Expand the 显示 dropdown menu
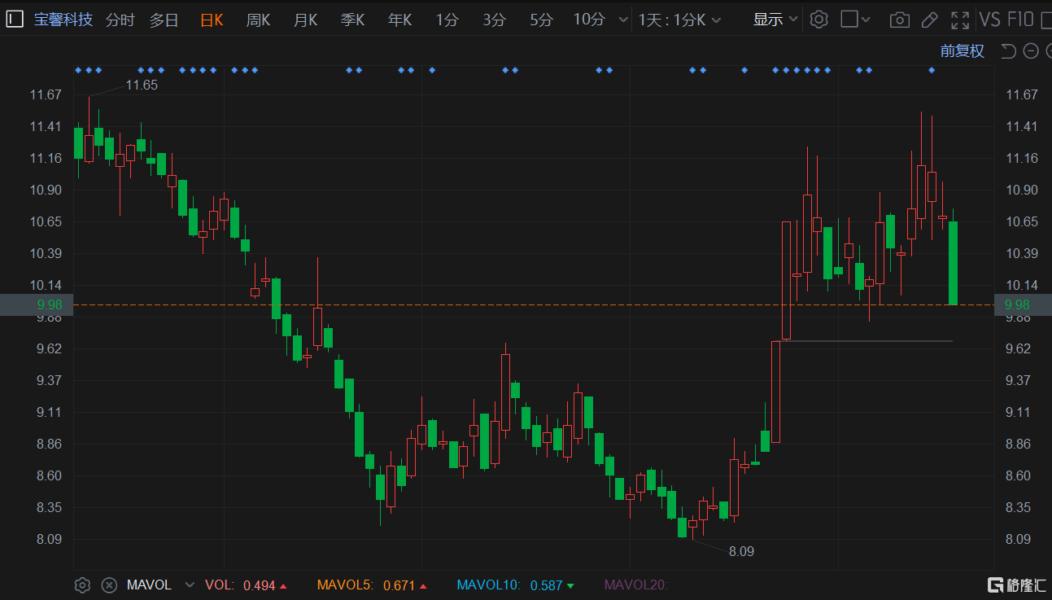The width and height of the screenshot is (1052, 600). pos(775,19)
